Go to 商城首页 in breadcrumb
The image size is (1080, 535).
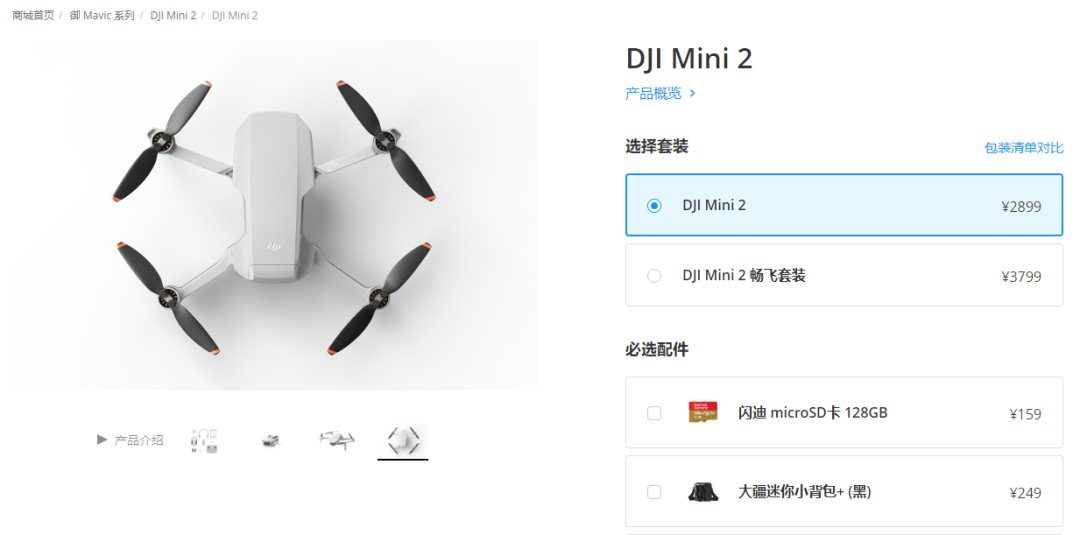33,15
